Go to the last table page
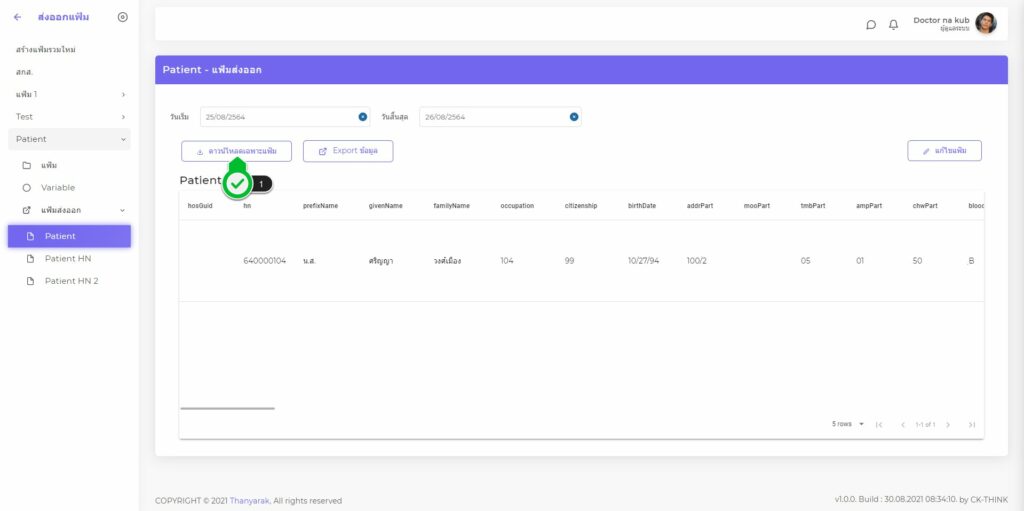Viewport: 1024px width, 511px height. tap(971, 425)
